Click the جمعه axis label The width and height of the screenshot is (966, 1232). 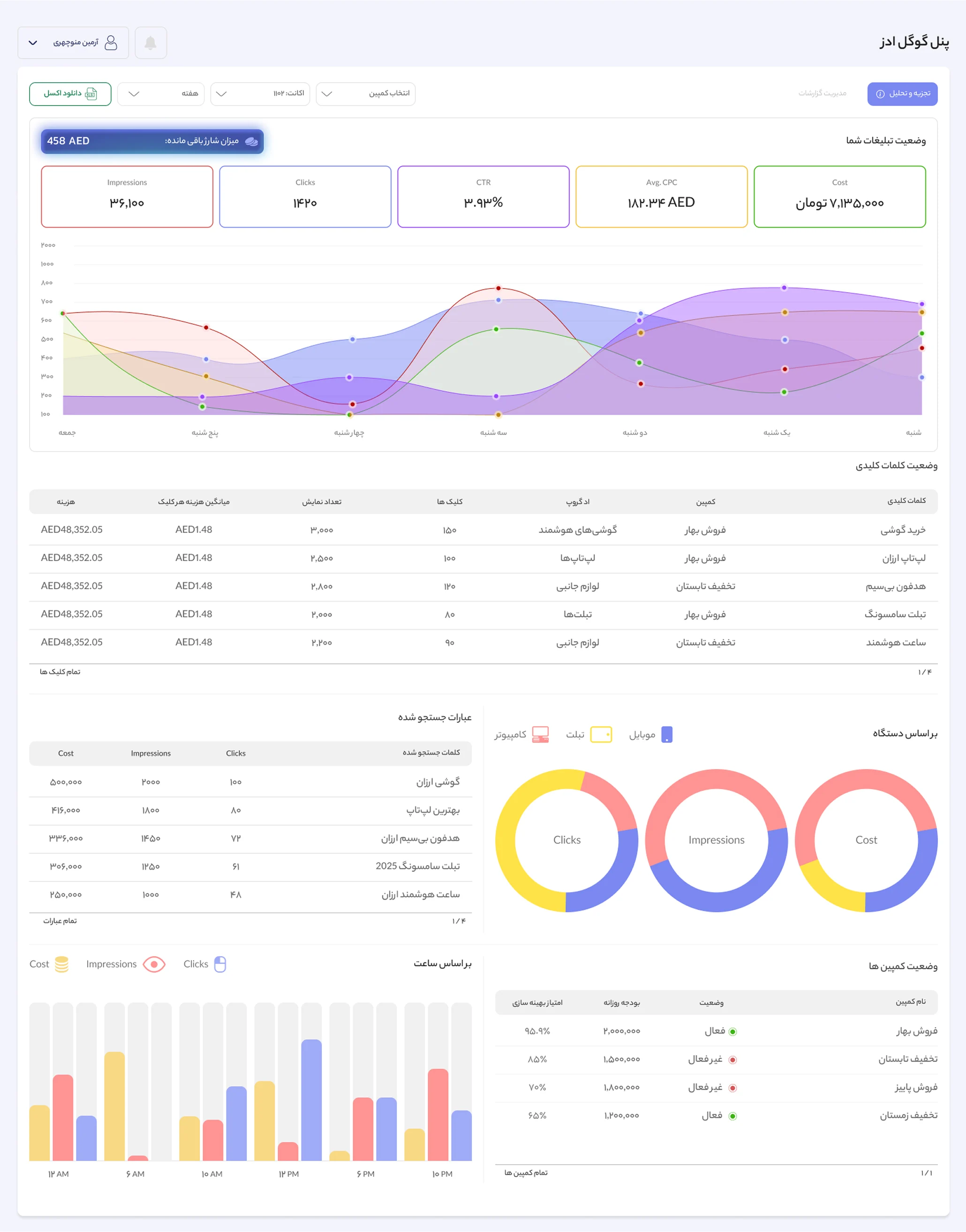(67, 433)
